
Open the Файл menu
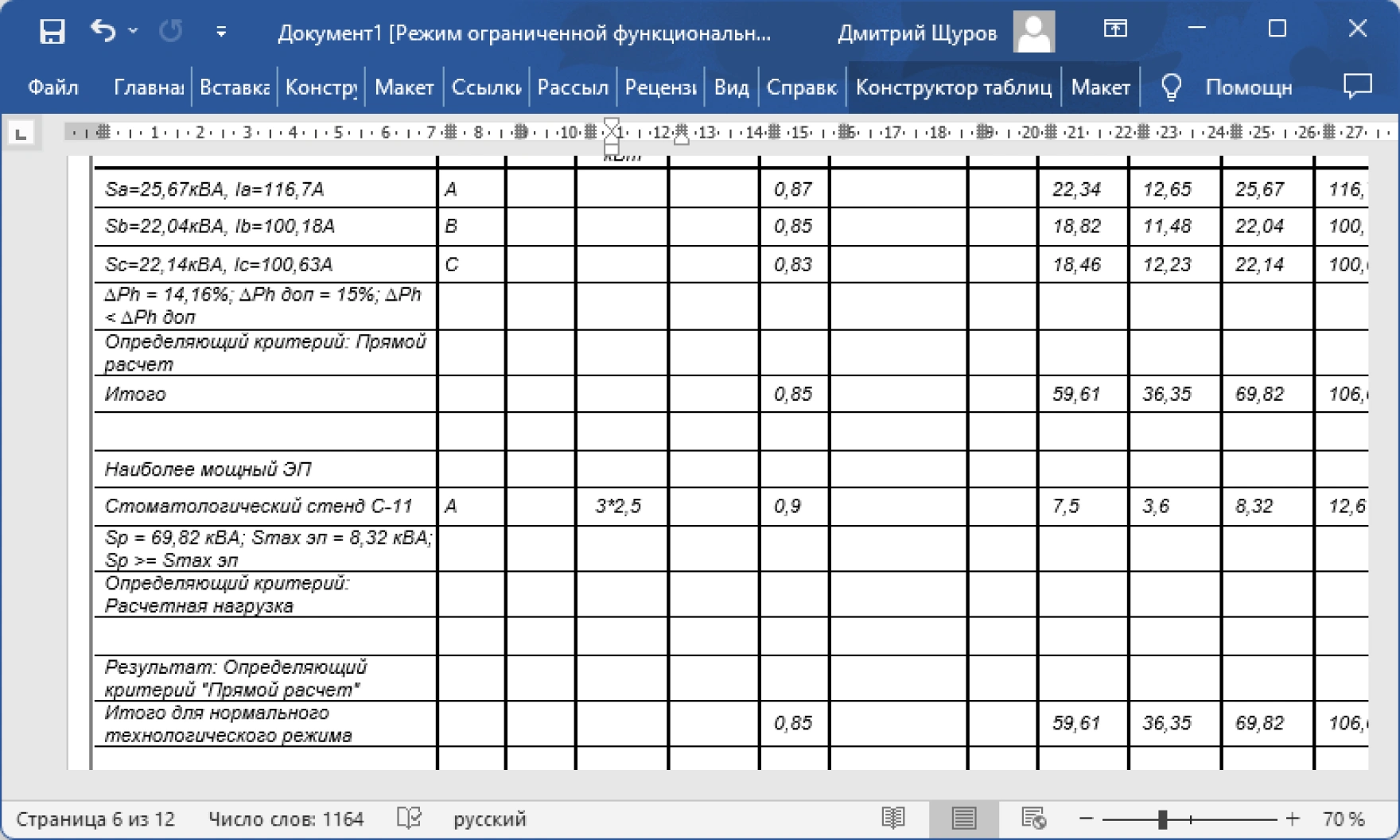[53, 87]
